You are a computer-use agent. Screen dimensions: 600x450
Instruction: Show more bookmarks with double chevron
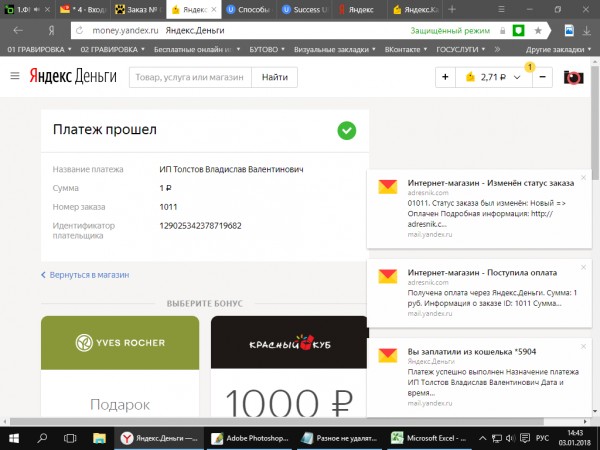coord(497,49)
